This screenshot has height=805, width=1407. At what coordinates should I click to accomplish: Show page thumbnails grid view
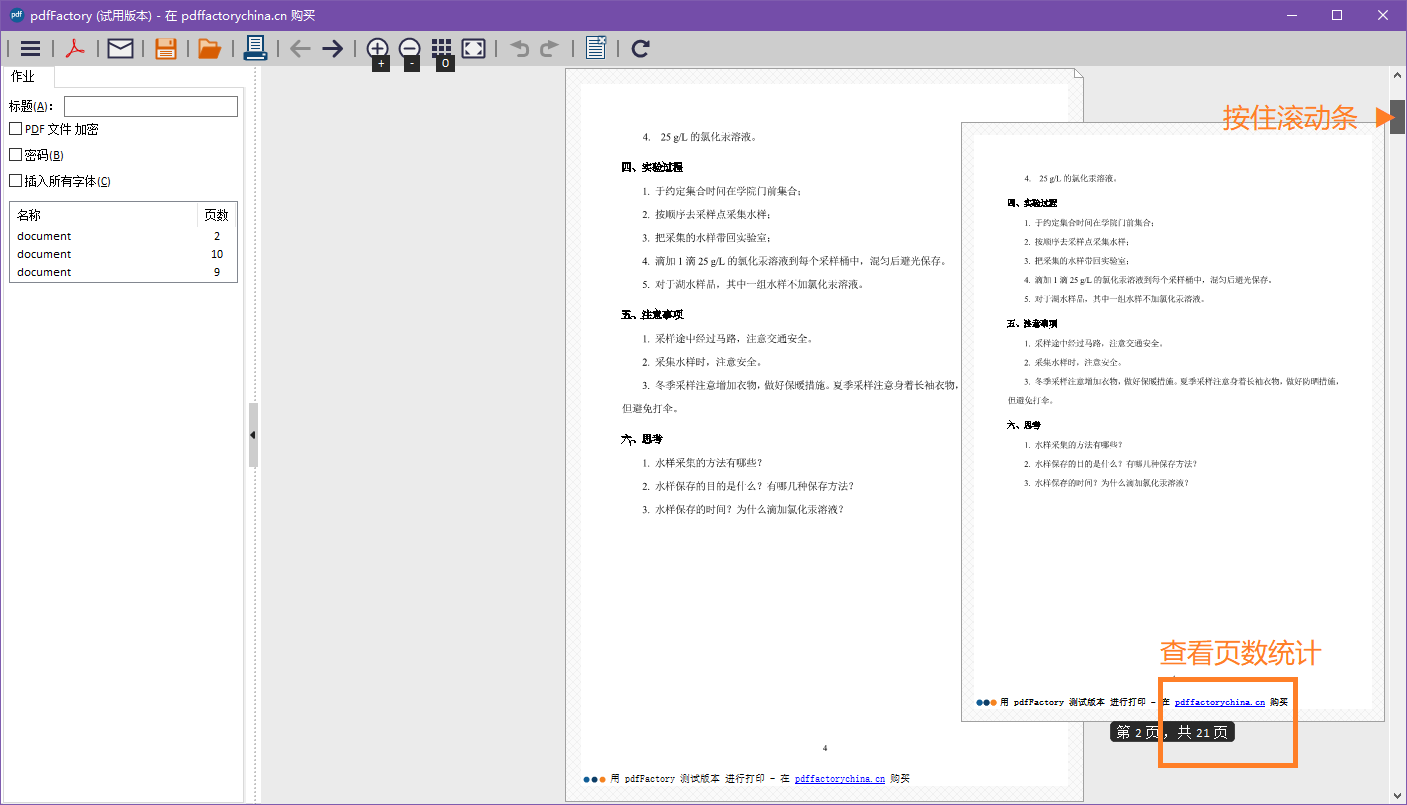[x=442, y=48]
